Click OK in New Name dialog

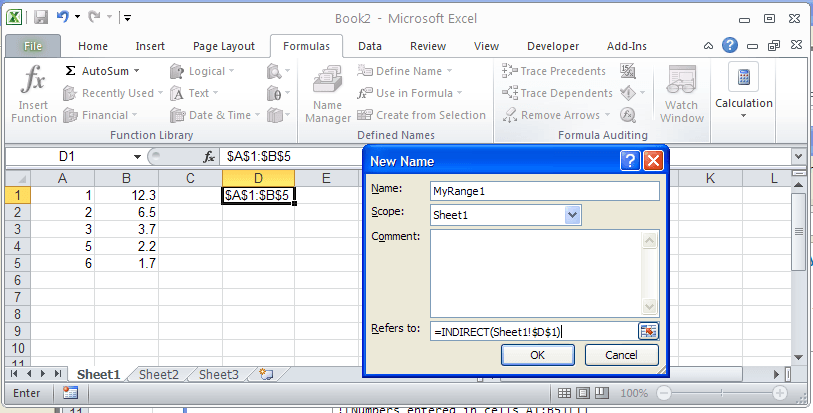(x=538, y=355)
